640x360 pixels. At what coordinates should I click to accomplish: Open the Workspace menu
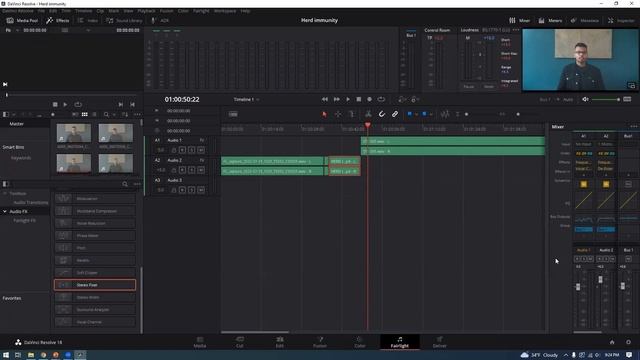tap(225, 11)
